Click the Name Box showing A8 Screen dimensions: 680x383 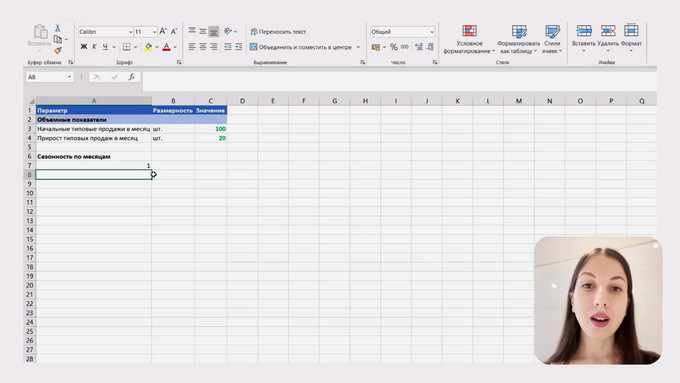click(x=49, y=77)
